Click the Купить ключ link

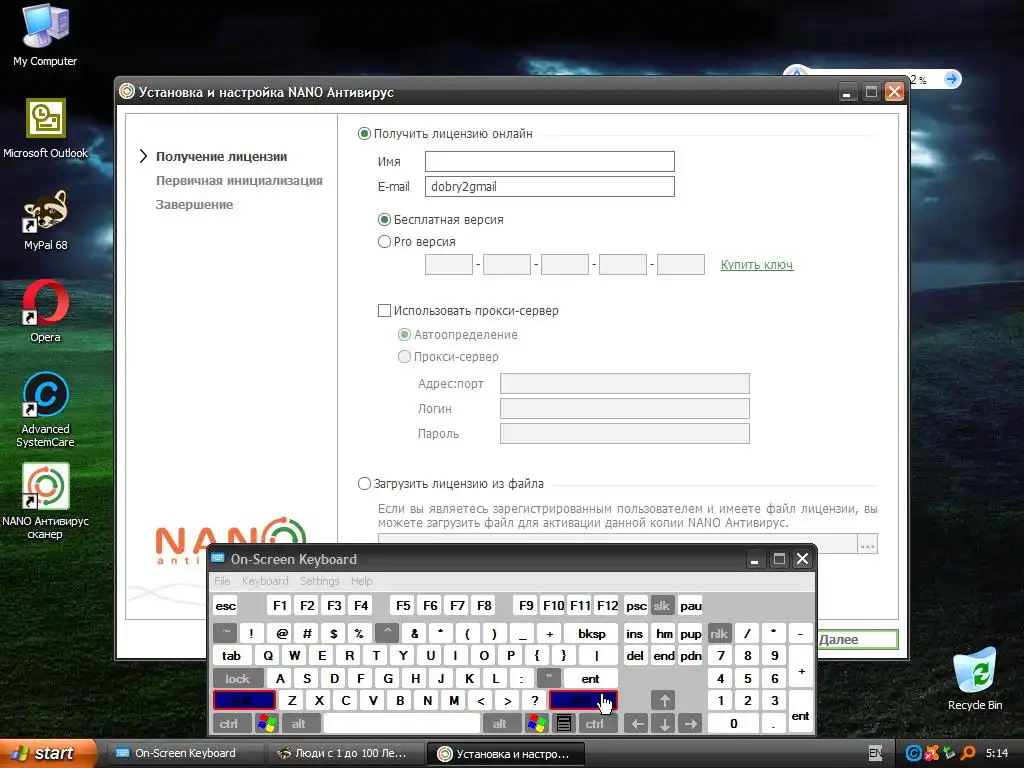tap(757, 264)
